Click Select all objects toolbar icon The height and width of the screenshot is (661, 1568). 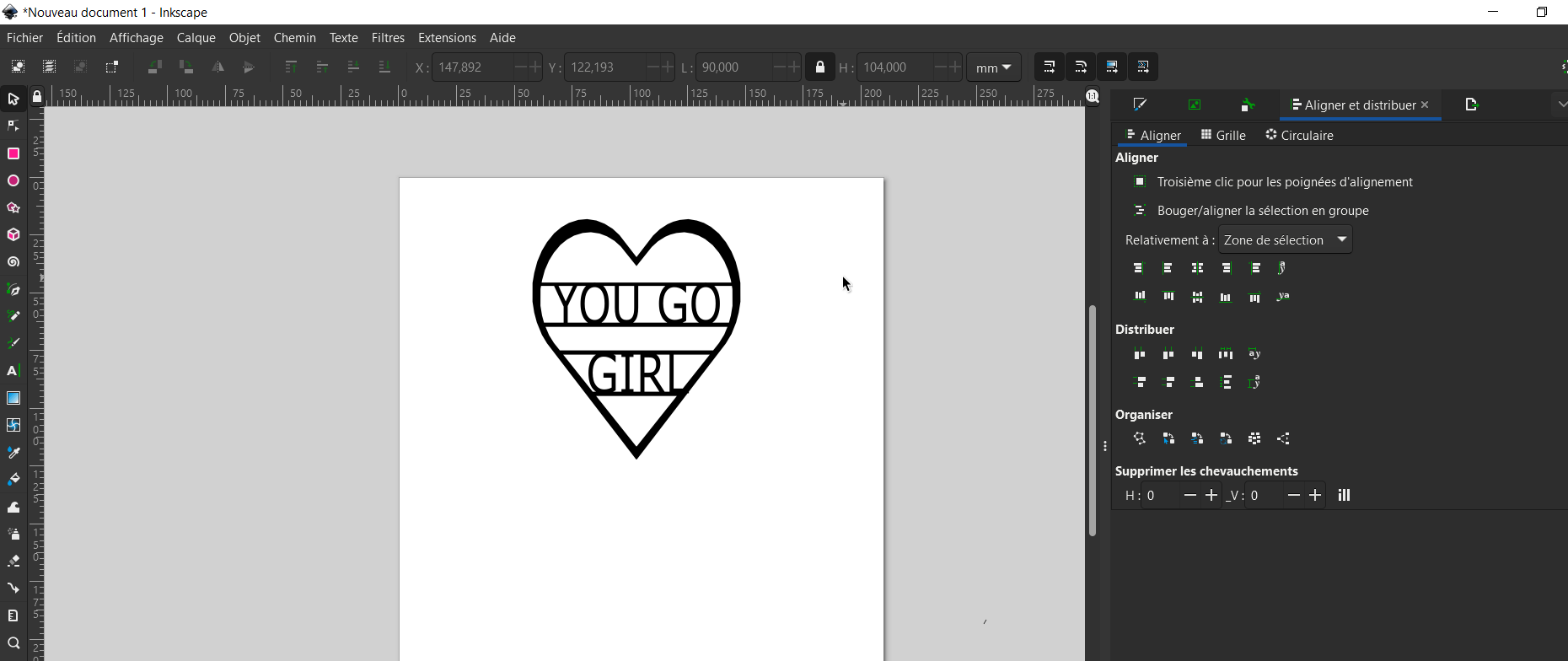coord(18,67)
